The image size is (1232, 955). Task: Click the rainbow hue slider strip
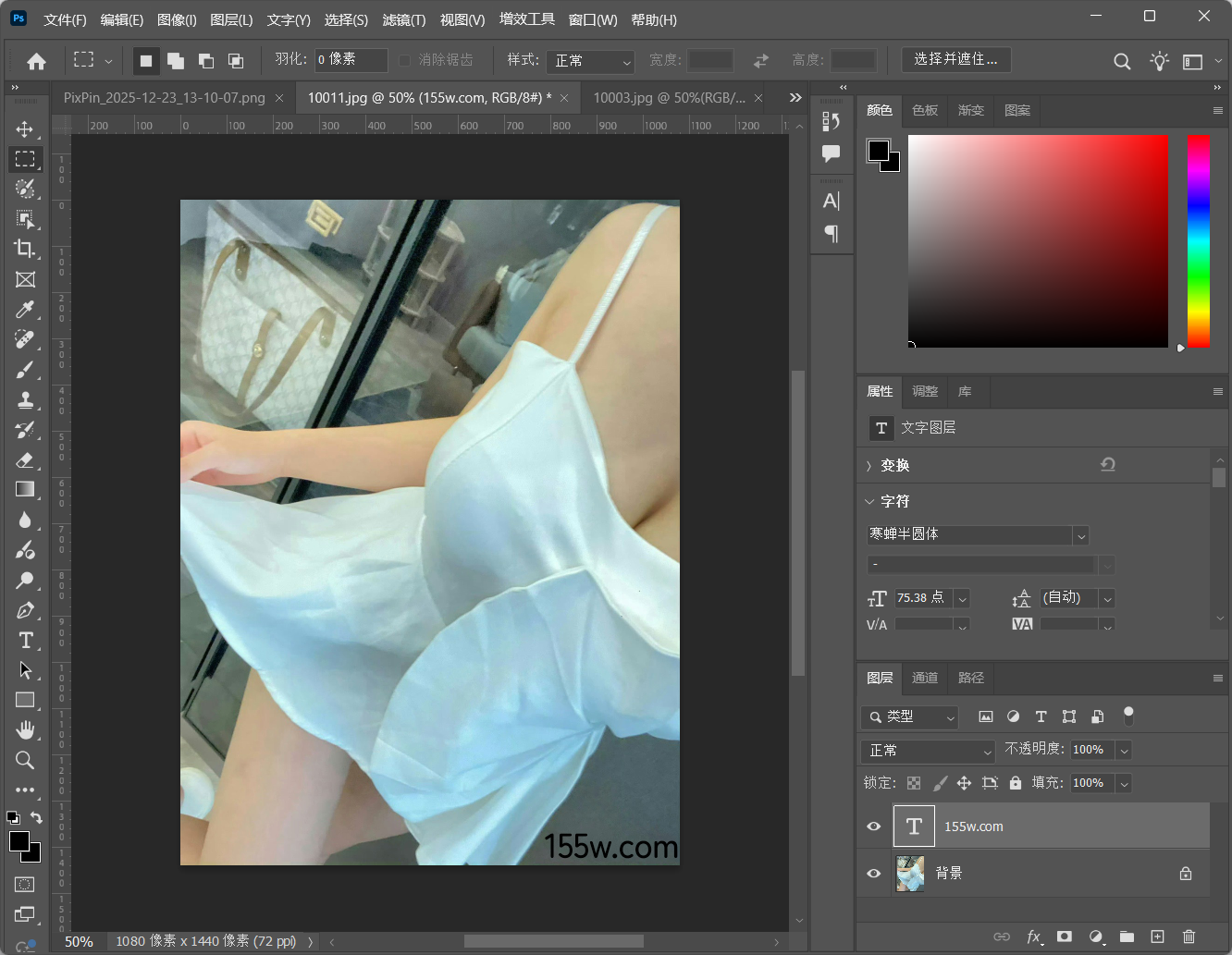pos(1198,240)
